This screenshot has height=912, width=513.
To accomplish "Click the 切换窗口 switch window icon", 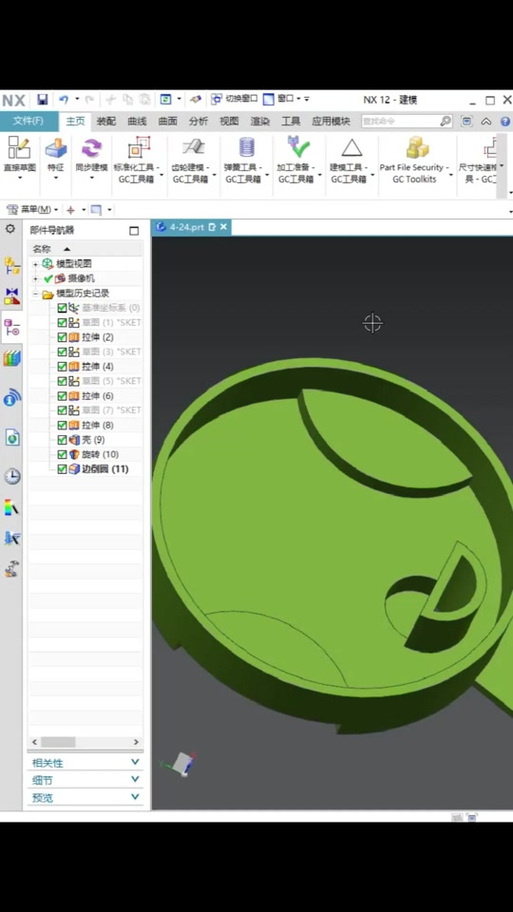I will [x=216, y=99].
